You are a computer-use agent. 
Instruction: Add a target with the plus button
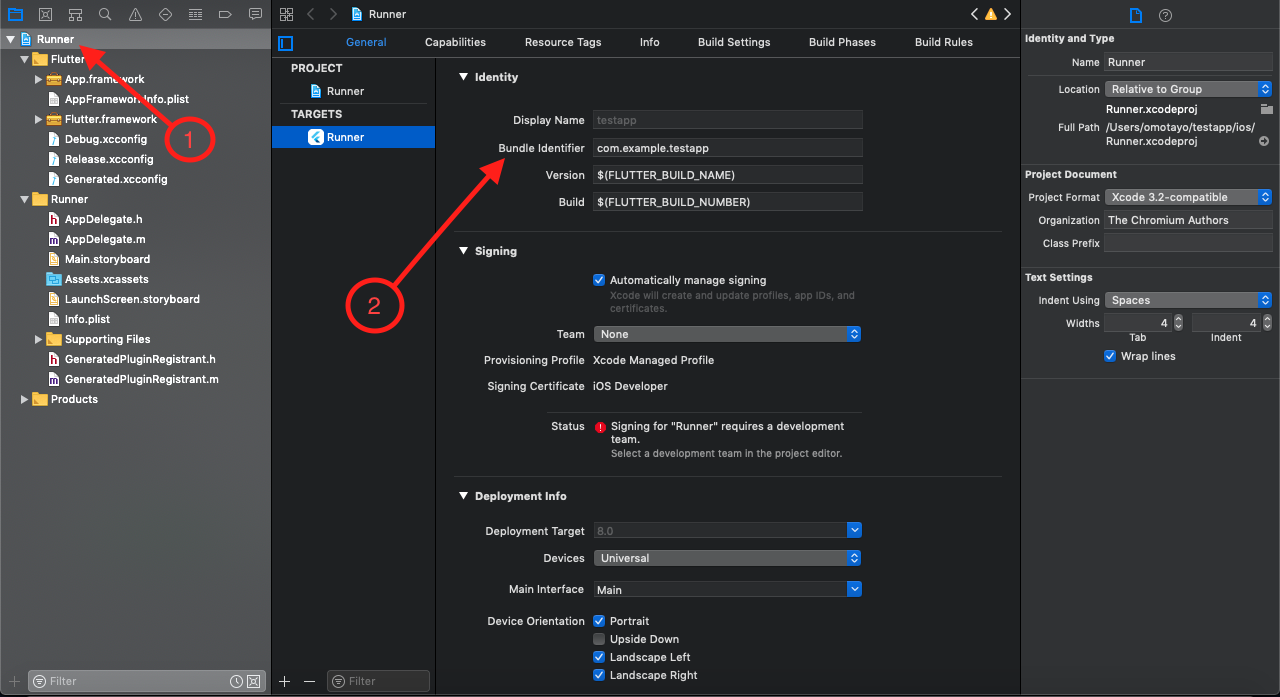pyautogui.click(x=284, y=681)
